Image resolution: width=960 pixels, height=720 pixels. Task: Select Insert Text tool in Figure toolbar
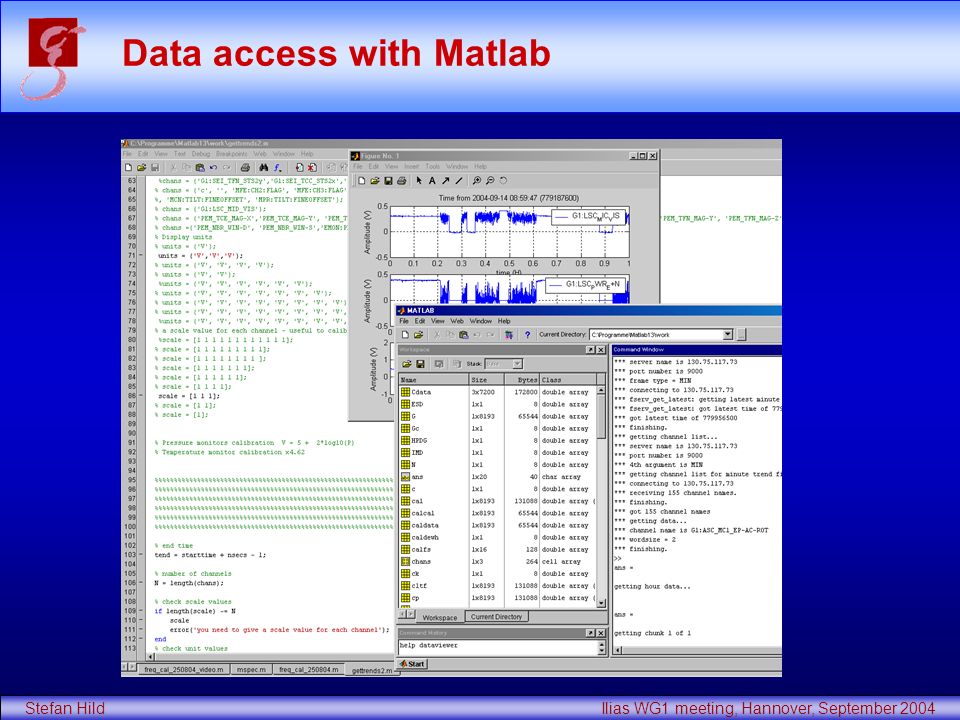432,181
